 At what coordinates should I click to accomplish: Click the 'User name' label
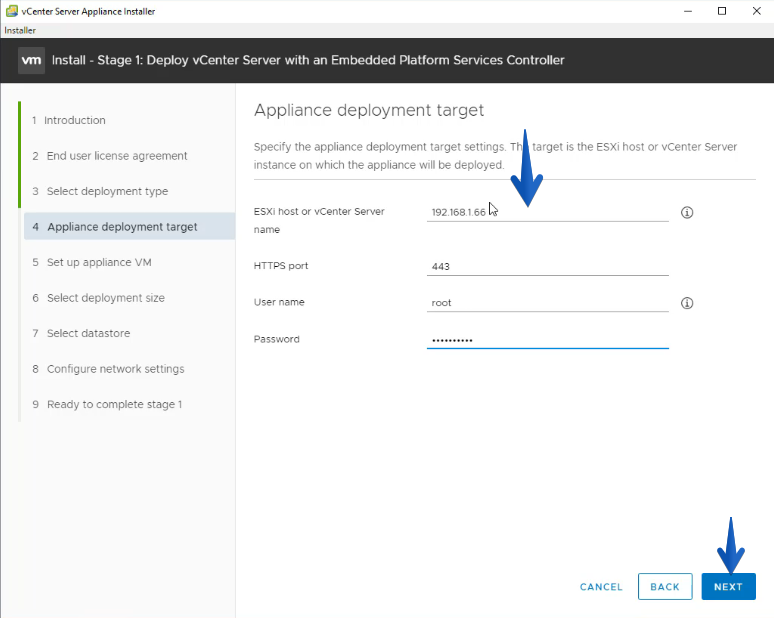tap(279, 302)
